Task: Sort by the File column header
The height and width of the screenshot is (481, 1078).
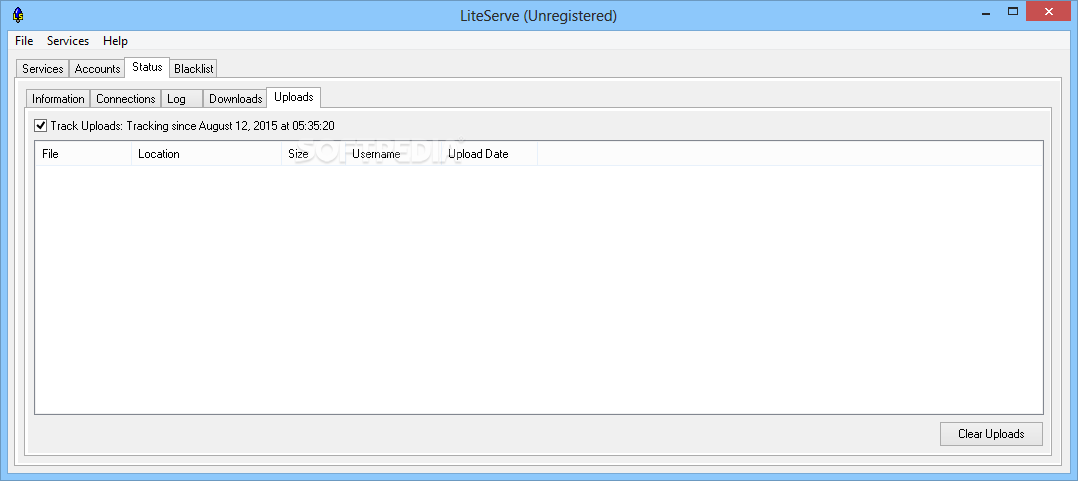Action: point(83,154)
